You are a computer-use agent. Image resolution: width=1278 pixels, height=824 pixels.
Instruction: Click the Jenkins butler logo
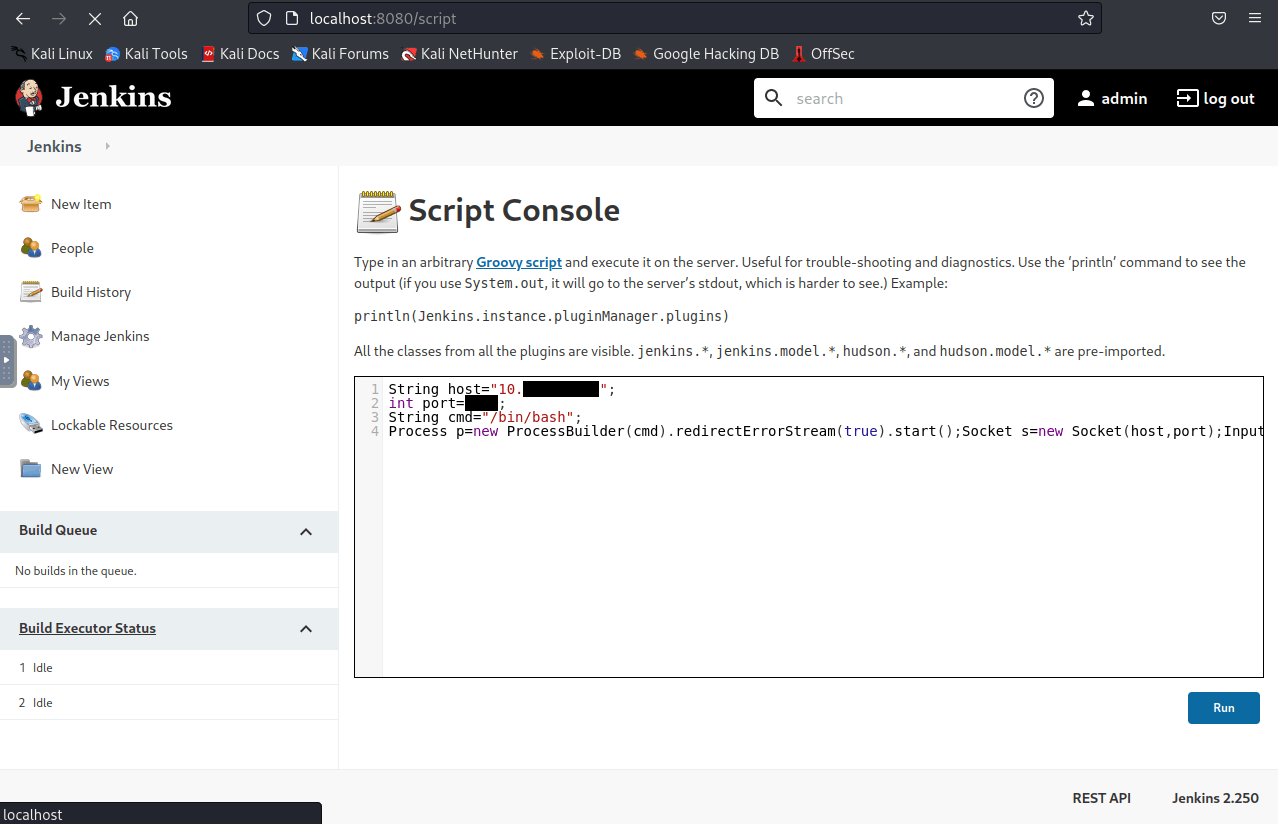(29, 98)
